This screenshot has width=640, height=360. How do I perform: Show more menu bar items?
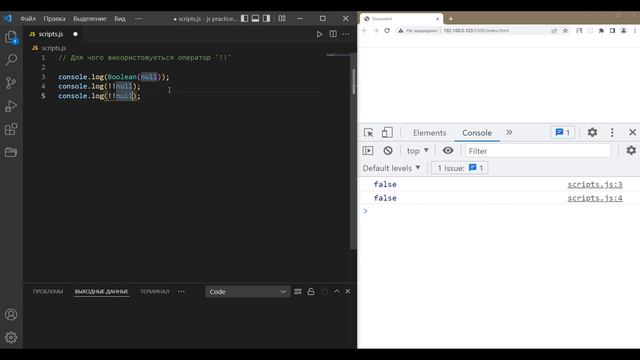pos(139,19)
